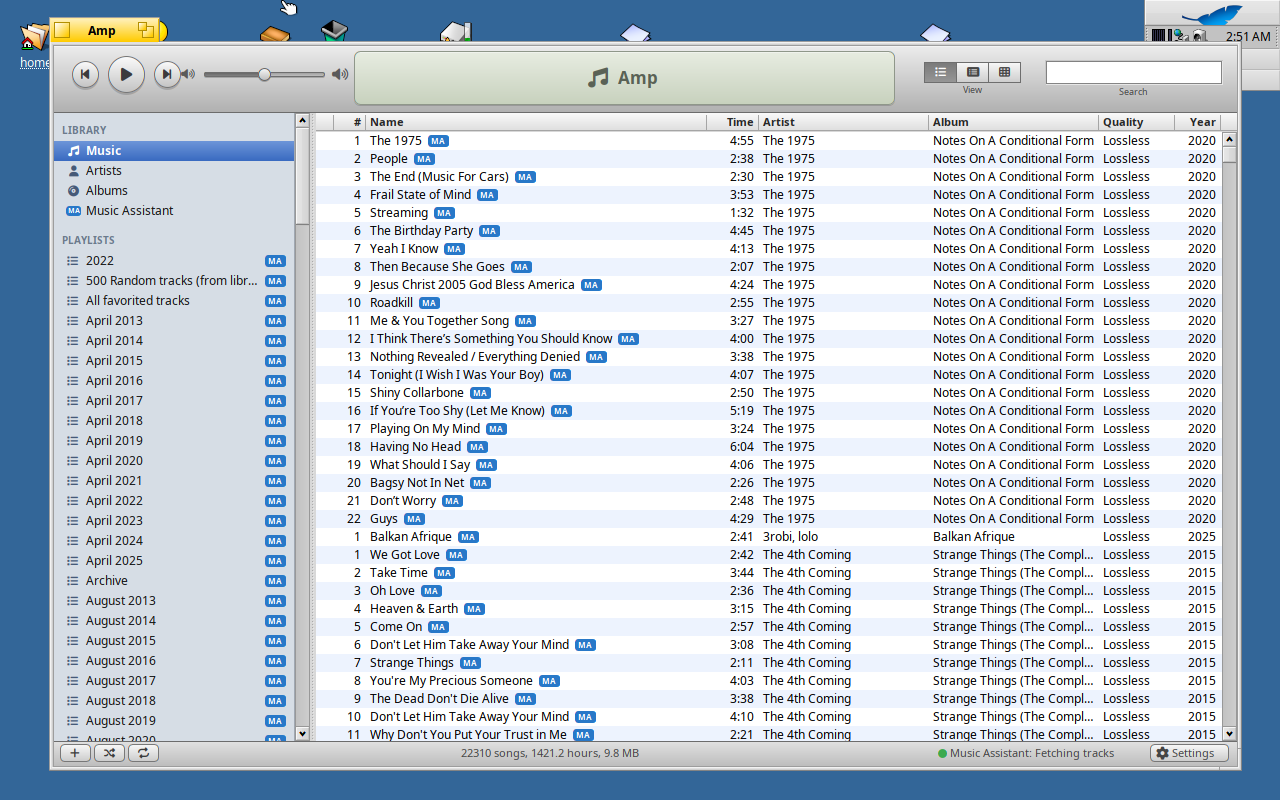This screenshot has width=1280, height=800.
Task: Sort by the Year column header
Action: (x=1198, y=122)
